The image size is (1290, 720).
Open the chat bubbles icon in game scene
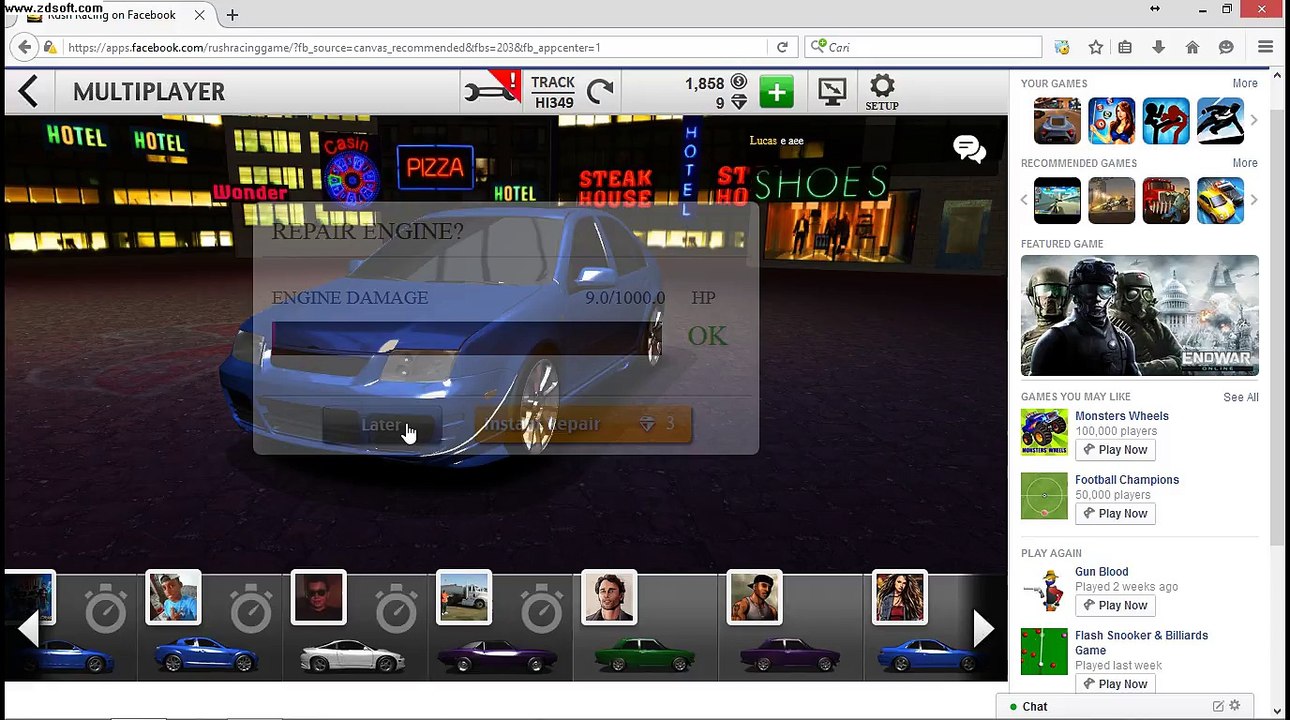click(x=969, y=149)
